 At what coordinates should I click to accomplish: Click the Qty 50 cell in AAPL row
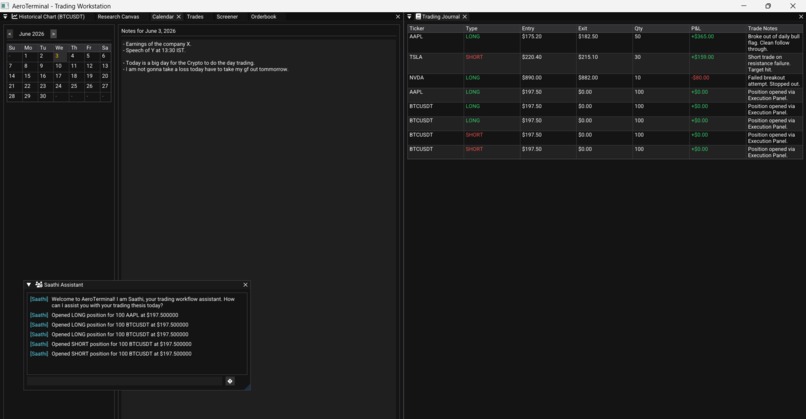(x=637, y=37)
